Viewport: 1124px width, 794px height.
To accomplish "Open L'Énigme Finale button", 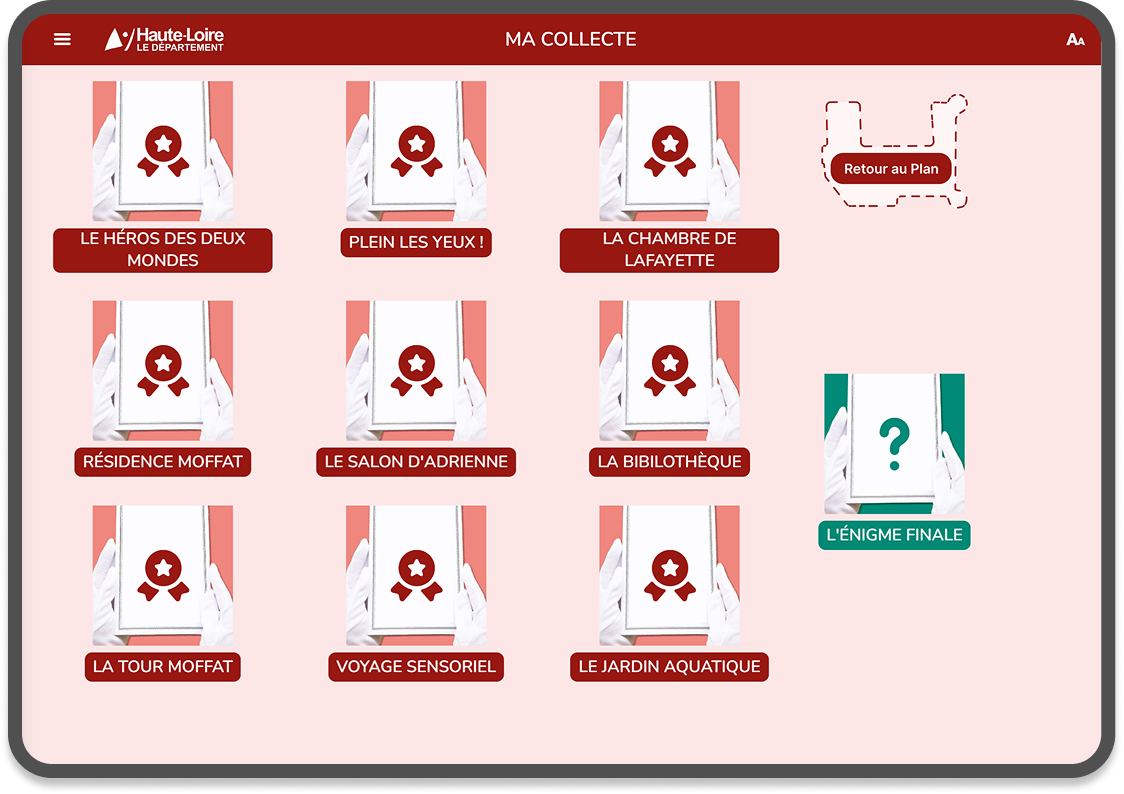I will [894, 535].
